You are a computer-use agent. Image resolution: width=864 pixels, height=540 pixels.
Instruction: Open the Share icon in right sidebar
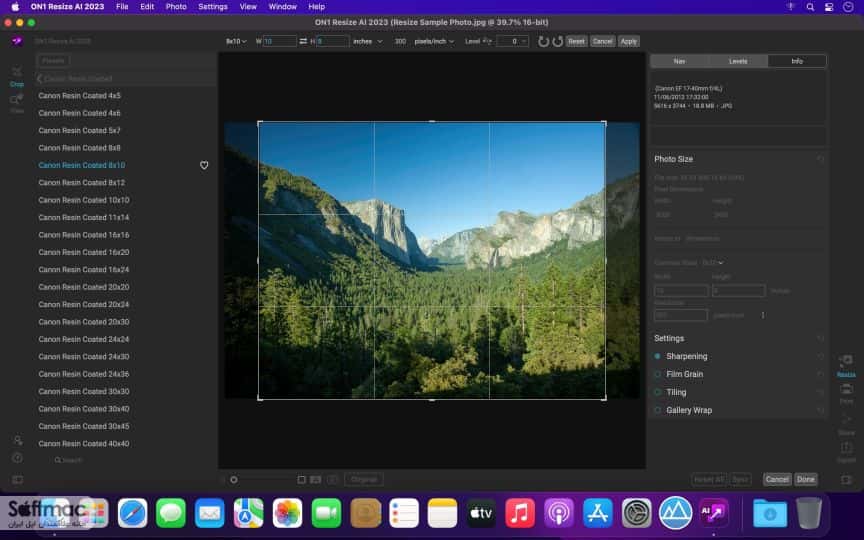pos(846,424)
